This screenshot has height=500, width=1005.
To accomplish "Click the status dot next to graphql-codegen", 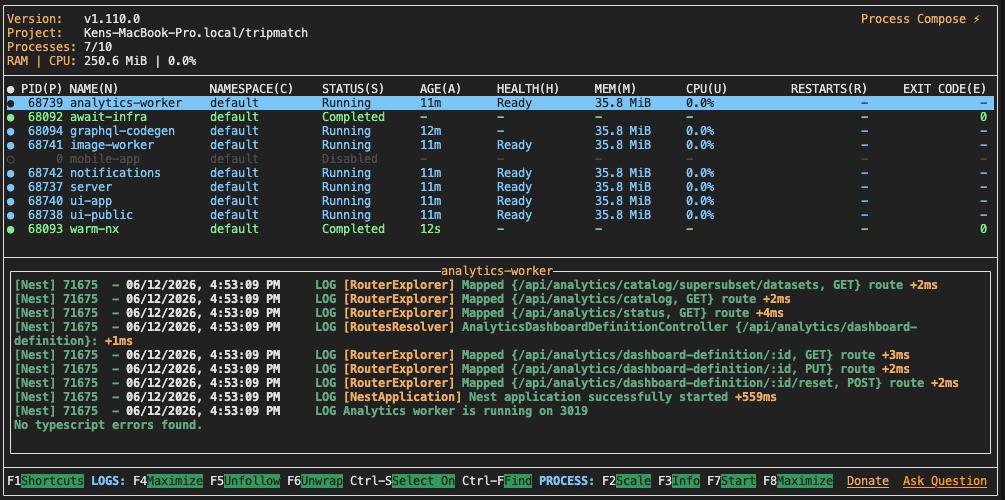I will (10, 131).
